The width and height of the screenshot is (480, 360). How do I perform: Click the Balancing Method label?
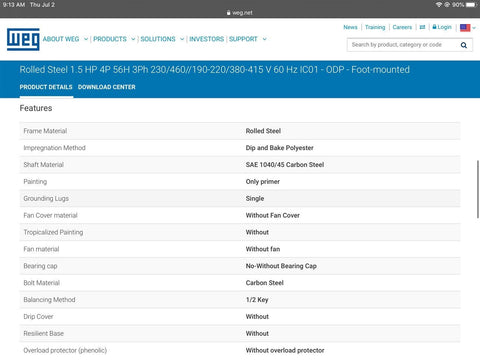[49, 300]
